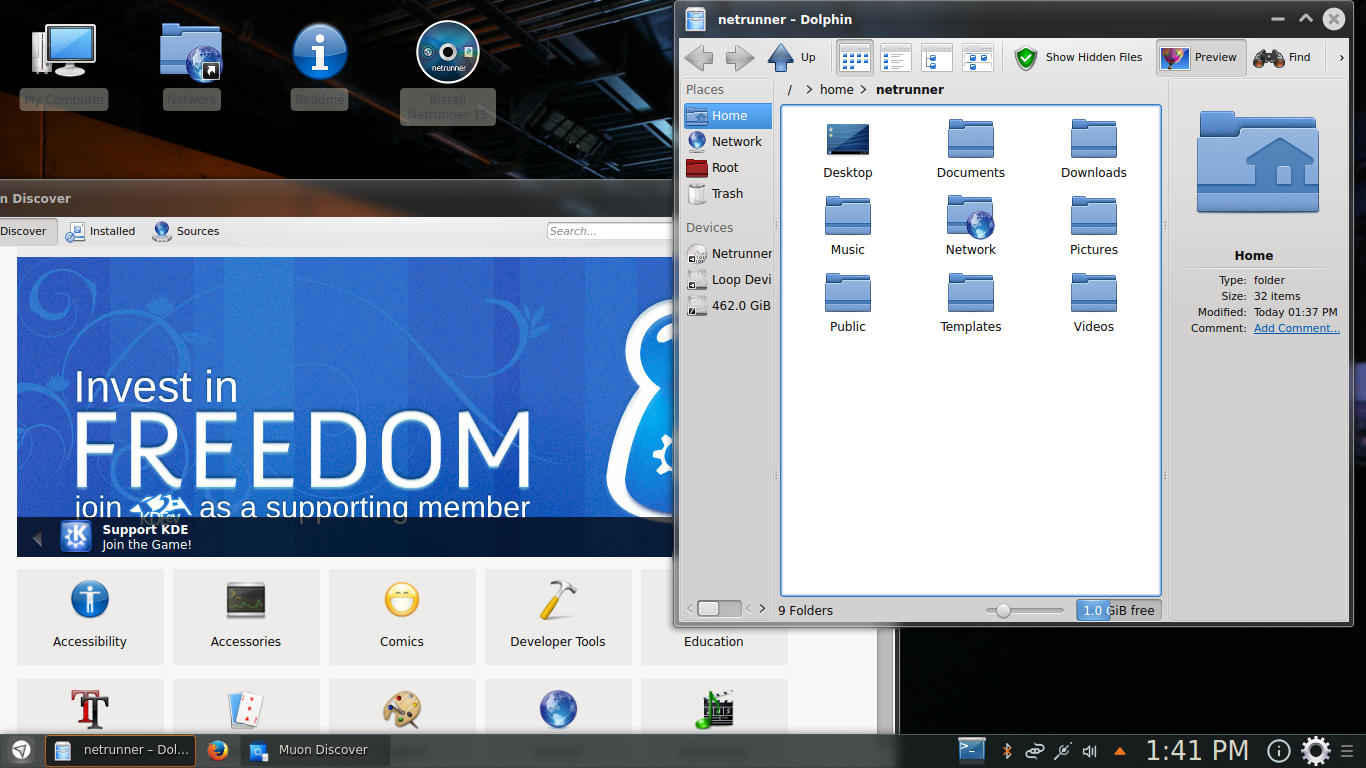The height and width of the screenshot is (768, 1366).
Task: Click the icon zoom slider handle
Action: (x=1003, y=611)
